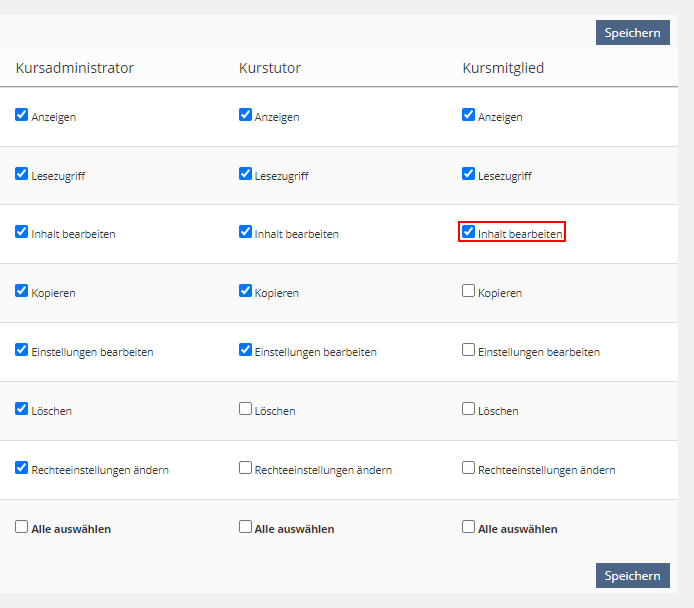The image size is (694, 608).
Task: Enable Einstellungen bearbeiten for Kursmitglied
Action: pyautogui.click(x=468, y=350)
